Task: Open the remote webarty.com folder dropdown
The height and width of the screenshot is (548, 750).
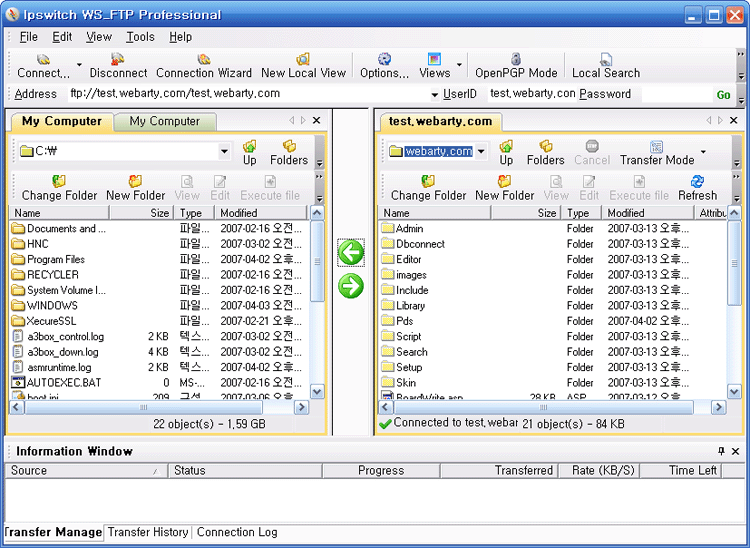Action: click(x=481, y=152)
